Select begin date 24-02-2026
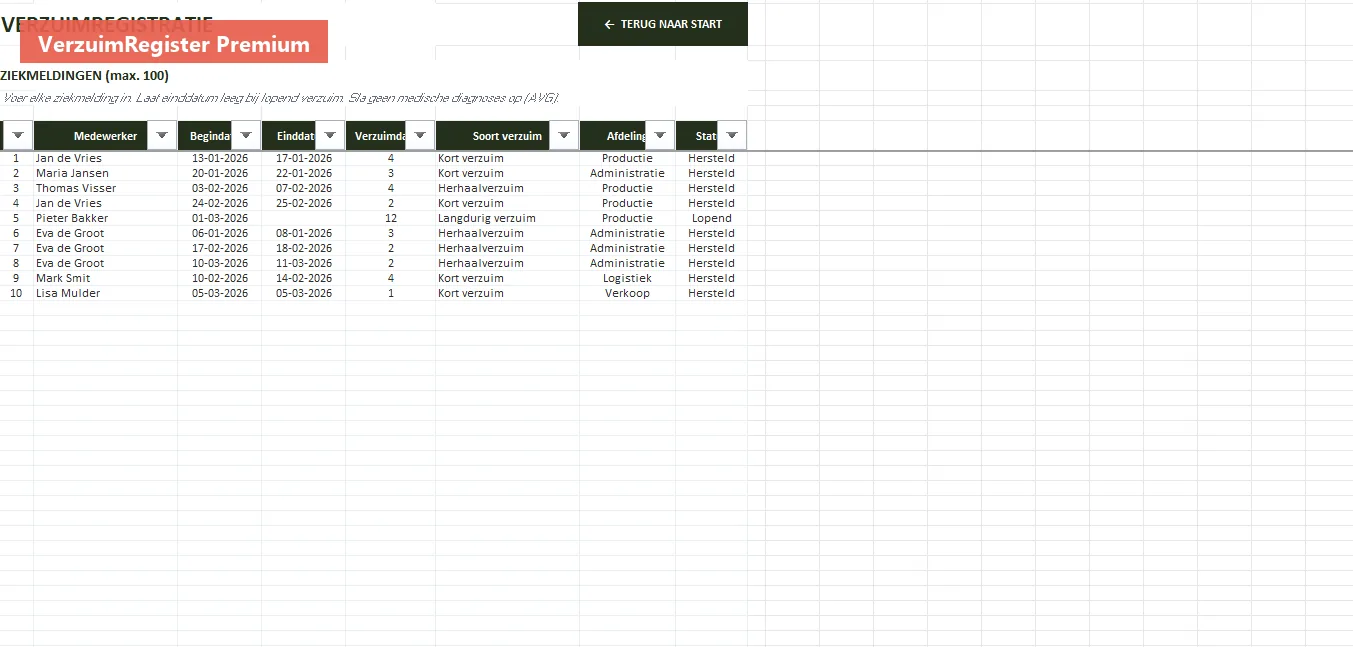Screen dimensions: 1353x647 (x=220, y=203)
